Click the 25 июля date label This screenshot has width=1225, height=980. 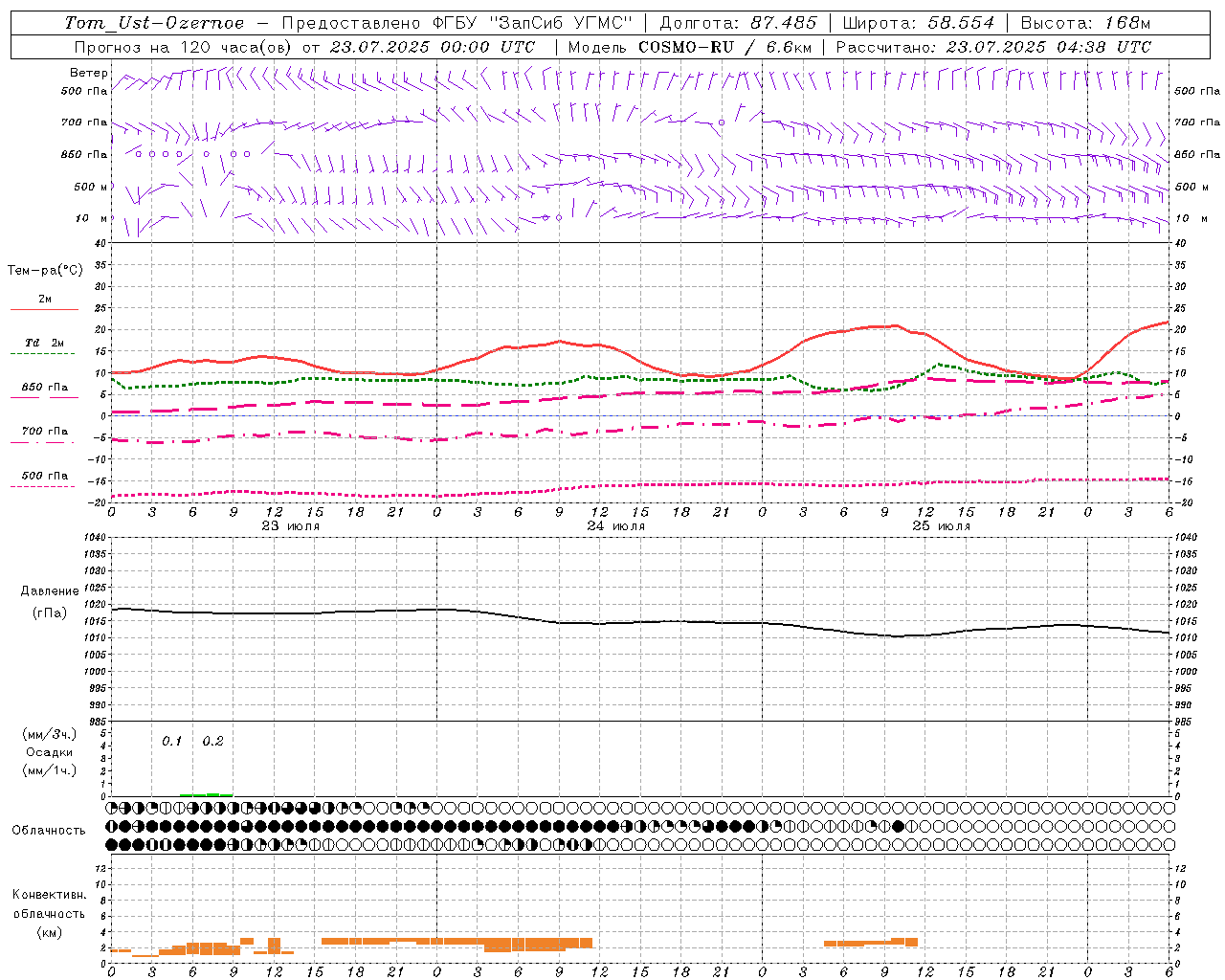pyautogui.click(x=941, y=526)
